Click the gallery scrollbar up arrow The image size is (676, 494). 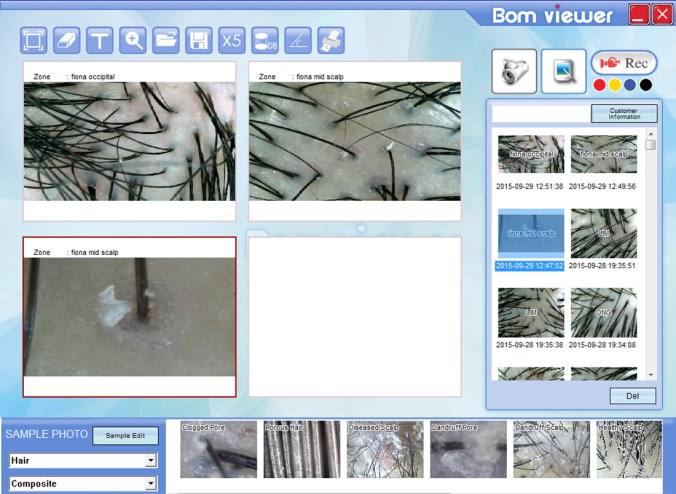(651, 134)
